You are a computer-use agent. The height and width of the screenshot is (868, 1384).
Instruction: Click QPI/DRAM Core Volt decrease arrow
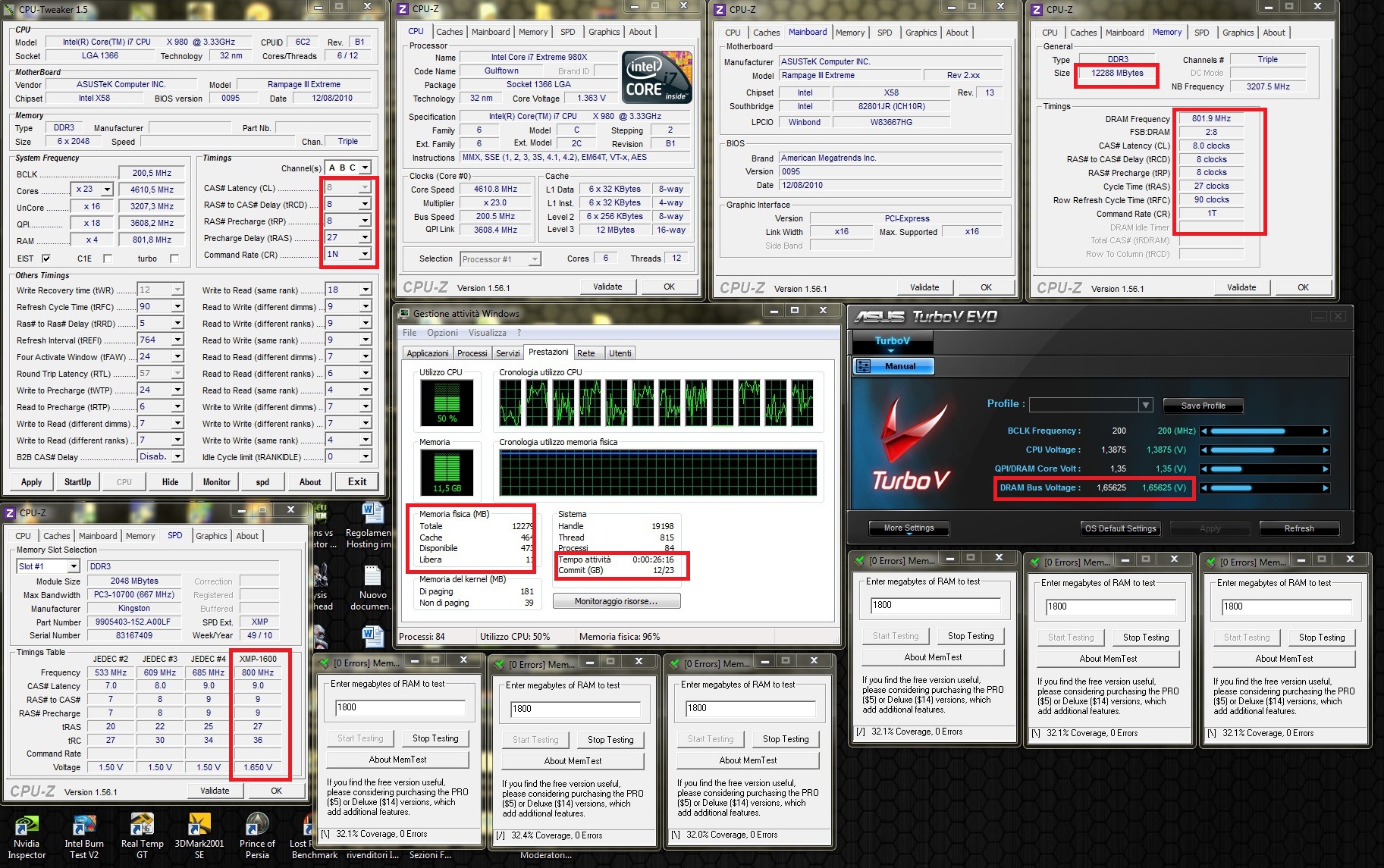tap(1204, 468)
